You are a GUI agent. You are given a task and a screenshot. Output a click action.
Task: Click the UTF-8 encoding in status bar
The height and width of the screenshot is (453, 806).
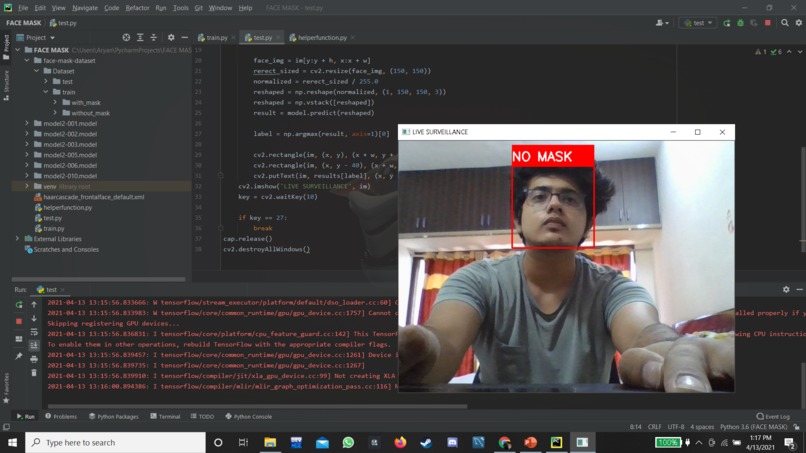[x=675, y=427]
